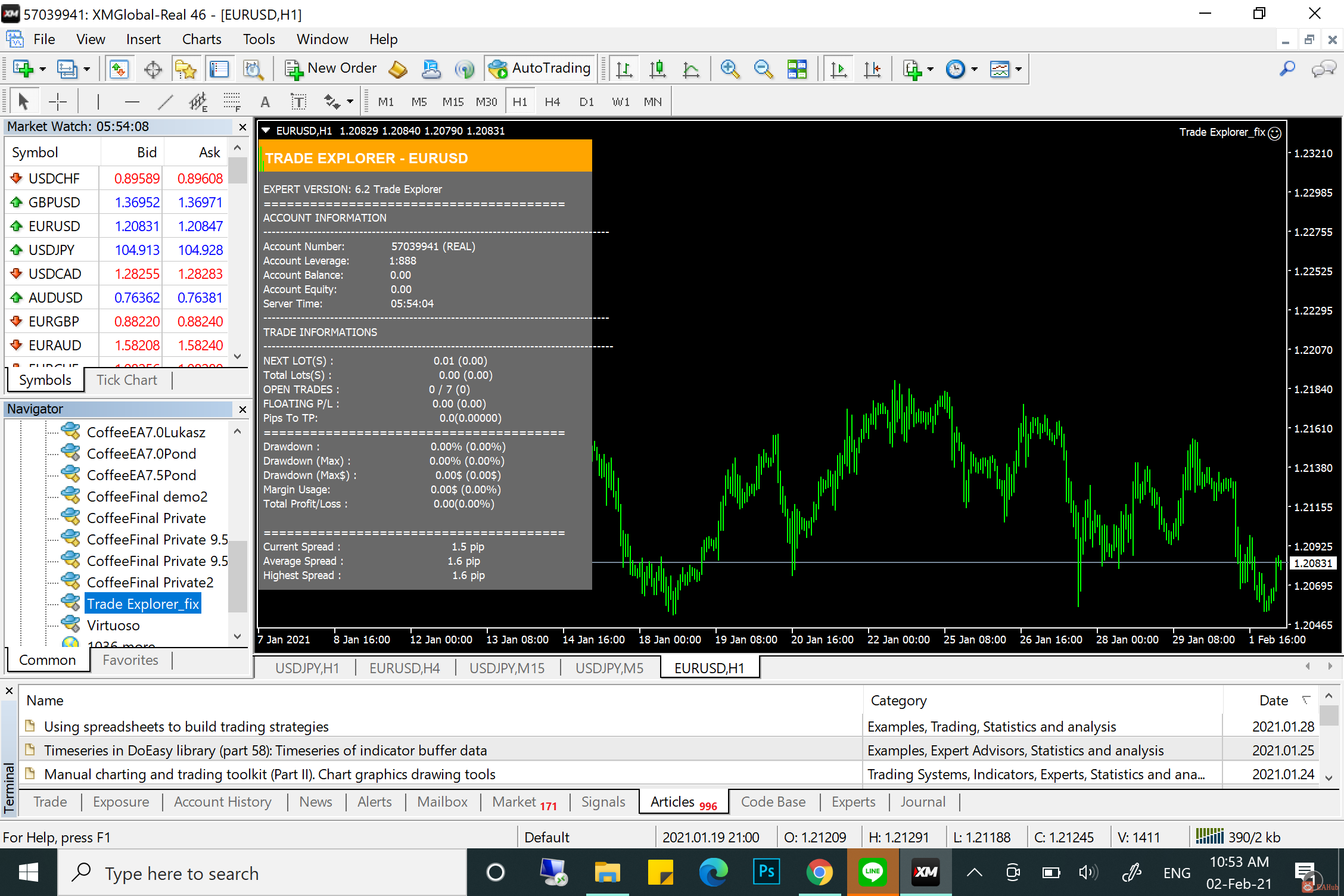This screenshot has width=1344, height=896.
Task: Expand the Profiles dropdown arrow
Action: [87, 69]
